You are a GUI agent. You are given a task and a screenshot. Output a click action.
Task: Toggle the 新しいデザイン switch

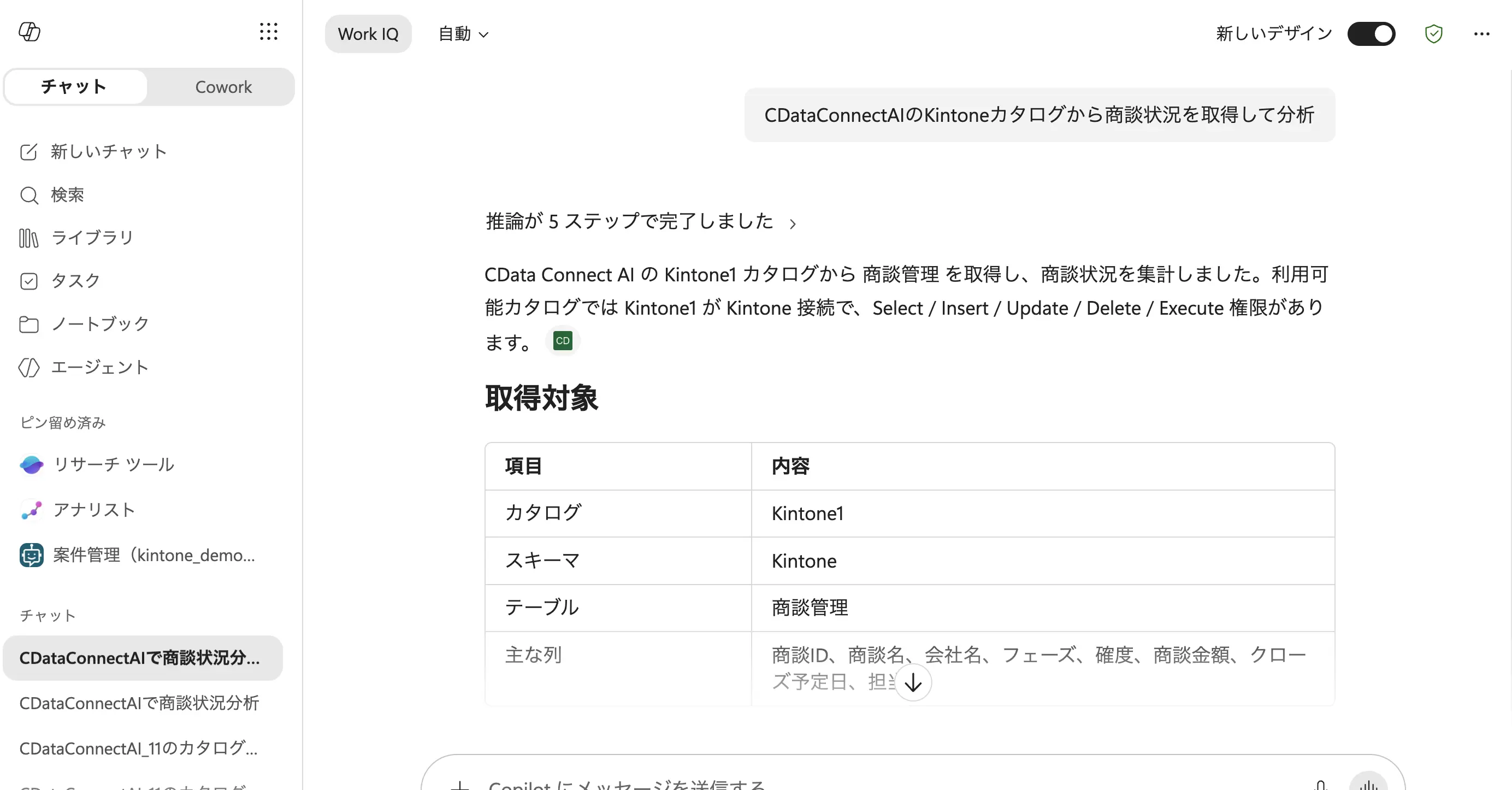[x=1371, y=33]
